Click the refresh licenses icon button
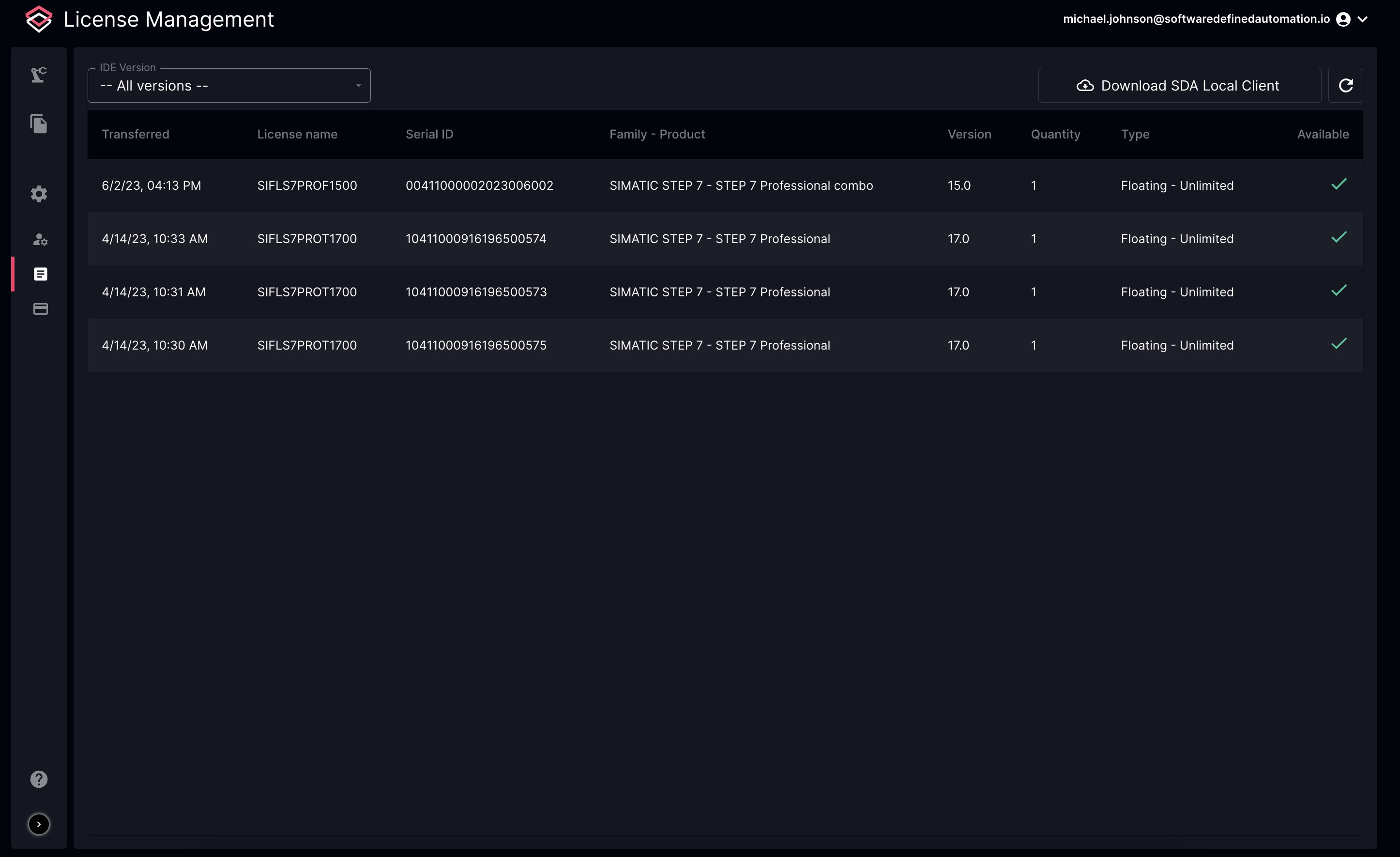1400x857 pixels. pyautogui.click(x=1345, y=85)
